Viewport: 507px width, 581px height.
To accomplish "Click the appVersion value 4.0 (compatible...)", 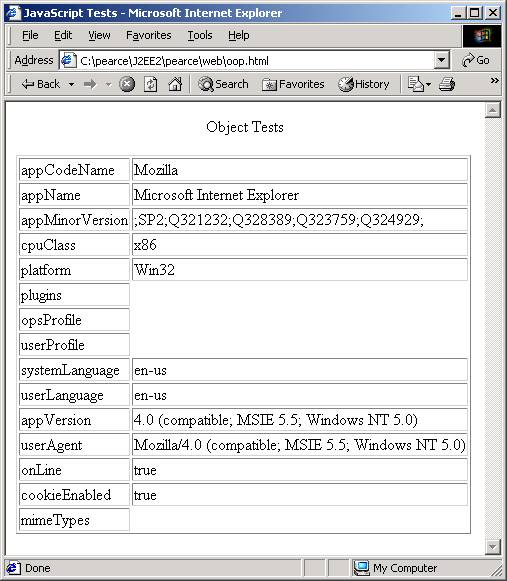I will [x=300, y=420].
